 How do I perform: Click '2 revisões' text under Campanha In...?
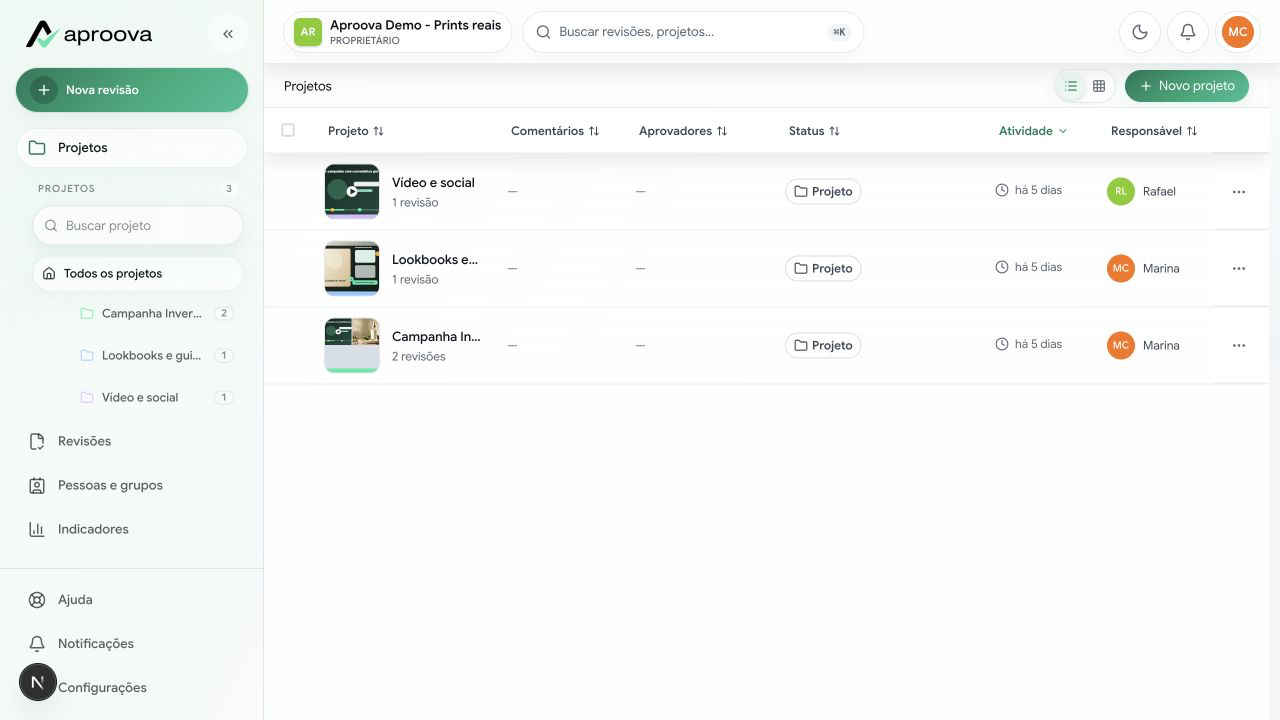pyautogui.click(x=419, y=357)
